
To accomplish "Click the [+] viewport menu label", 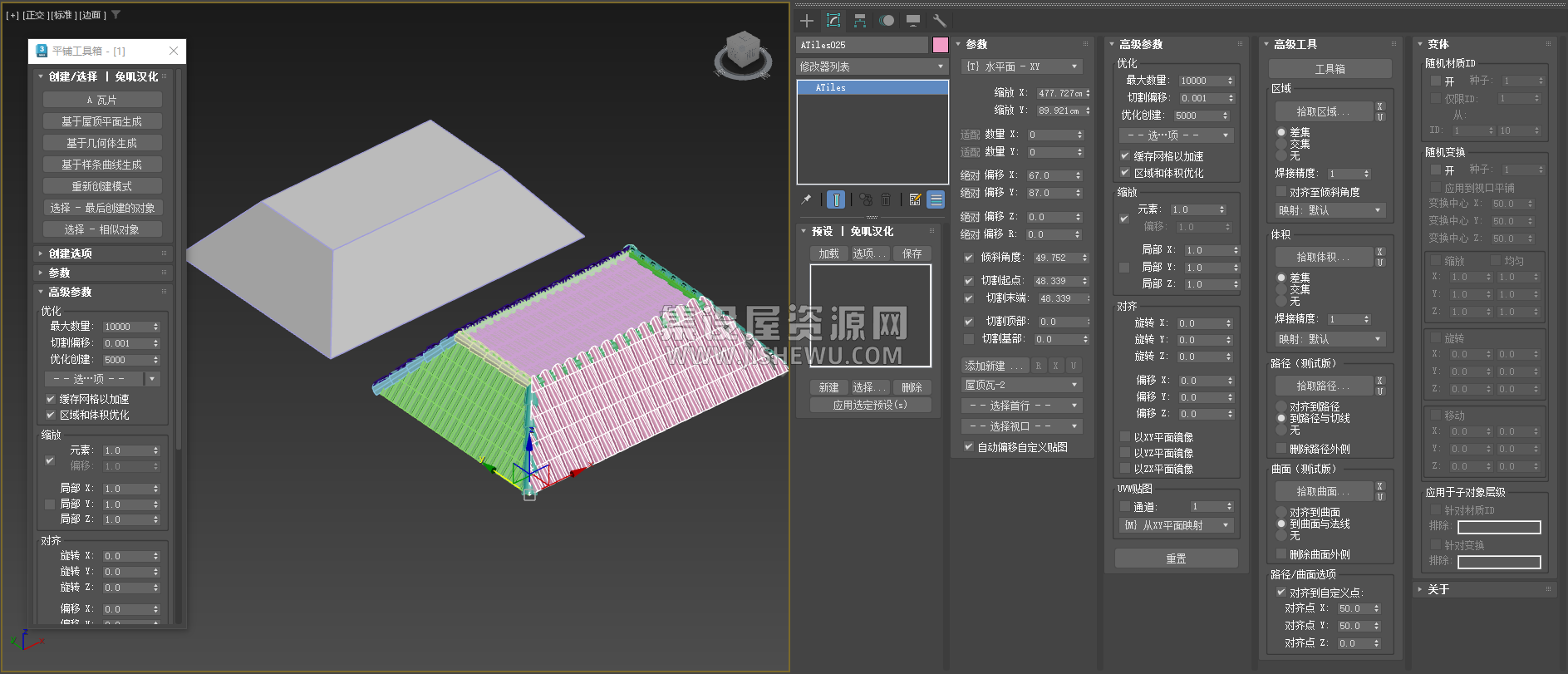I will point(12,15).
